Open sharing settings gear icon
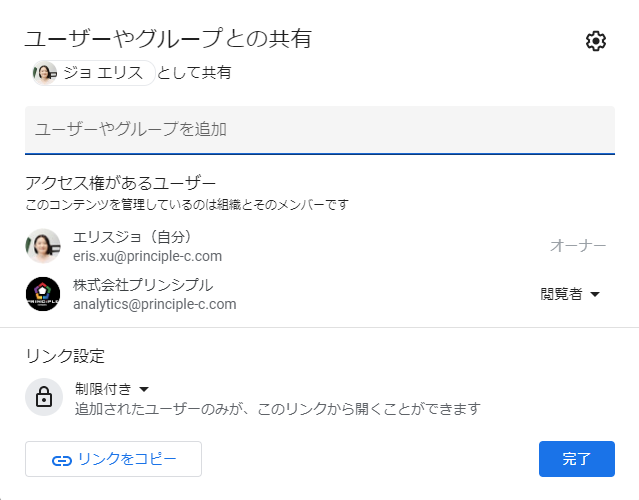639x500 pixels. (x=596, y=41)
